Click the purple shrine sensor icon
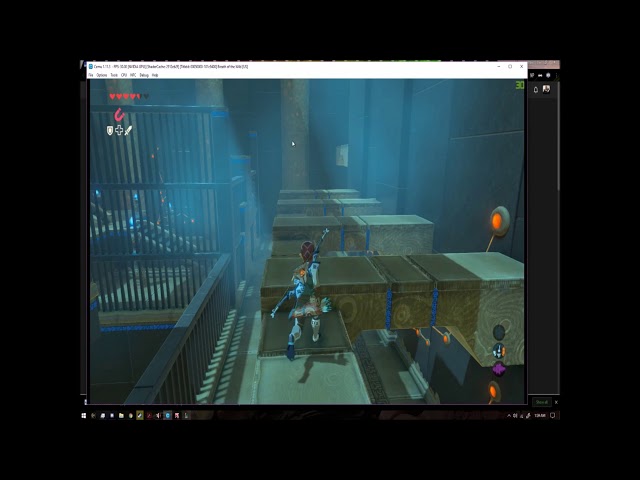Screen dimensions: 640x480 (x=499, y=369)
